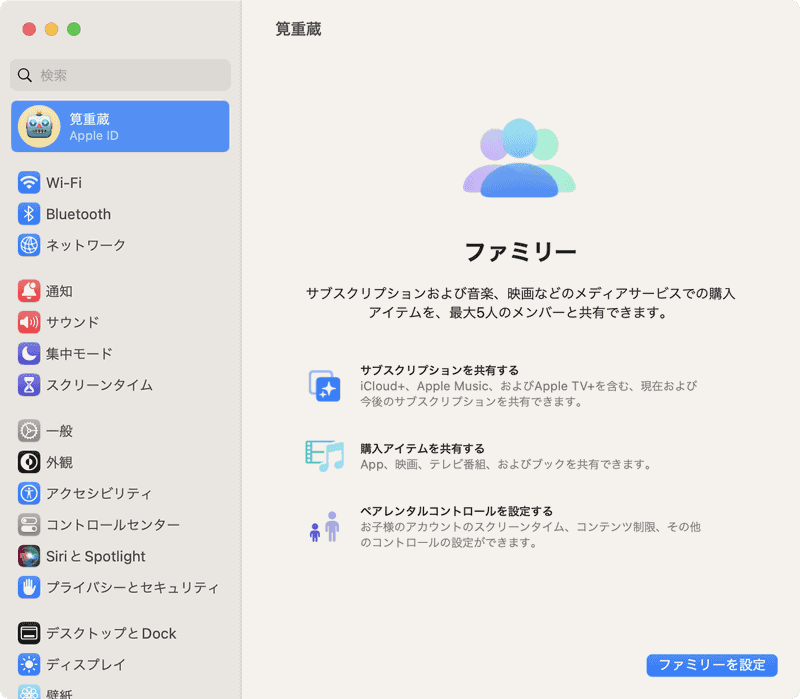Open the 筧重蔵 Apple ID profile
Viewport: 800px width, 699px height.
click(x=120, y=126)
